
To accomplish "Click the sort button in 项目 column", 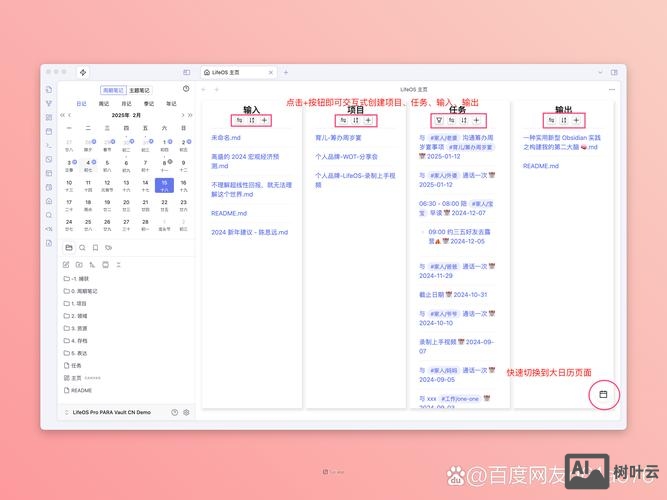I will click(356, 120).
